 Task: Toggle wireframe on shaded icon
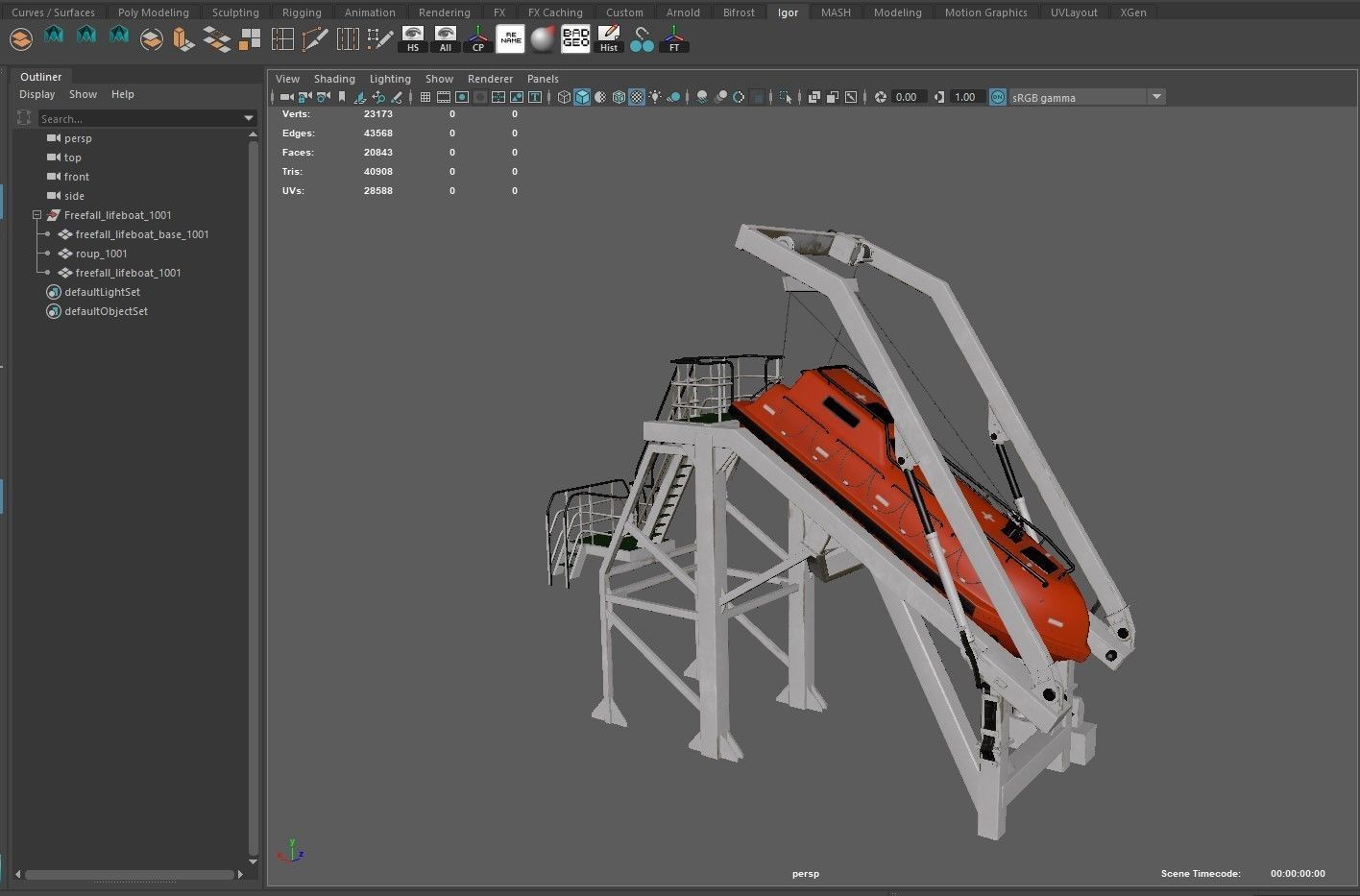619,97
